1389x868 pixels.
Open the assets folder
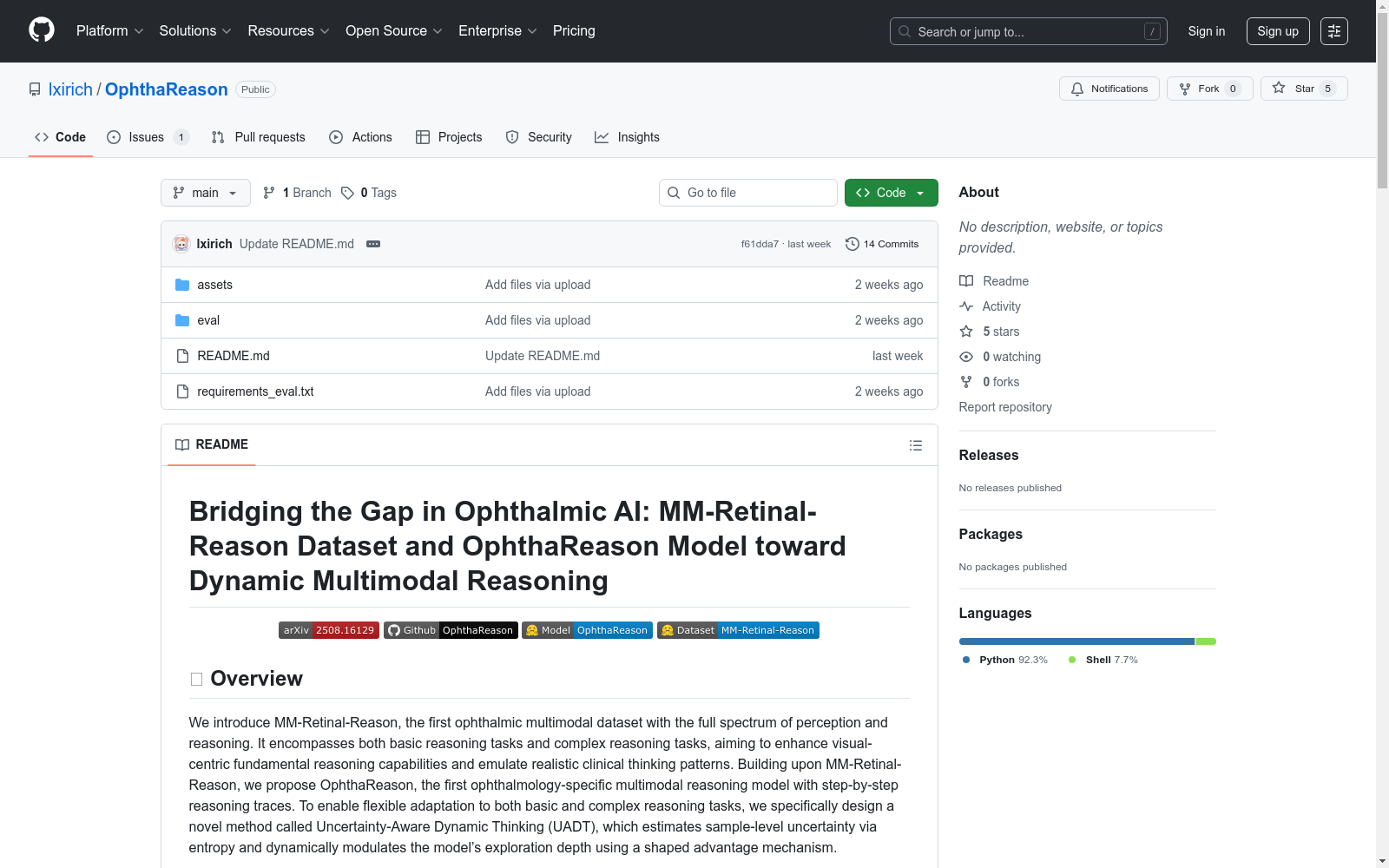pos(214,285)
